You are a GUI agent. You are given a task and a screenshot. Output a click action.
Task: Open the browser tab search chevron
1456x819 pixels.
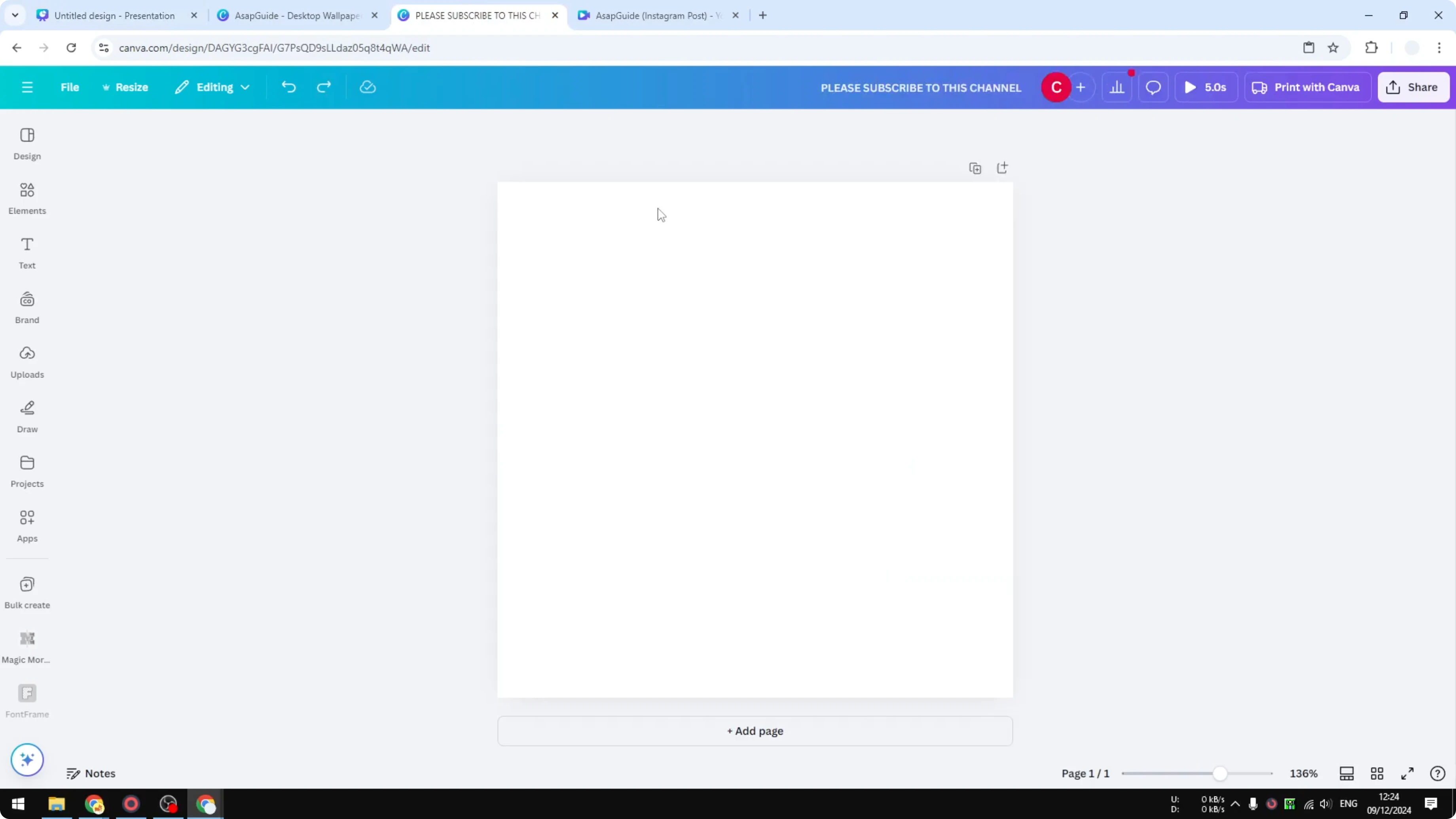click(15, 15)
